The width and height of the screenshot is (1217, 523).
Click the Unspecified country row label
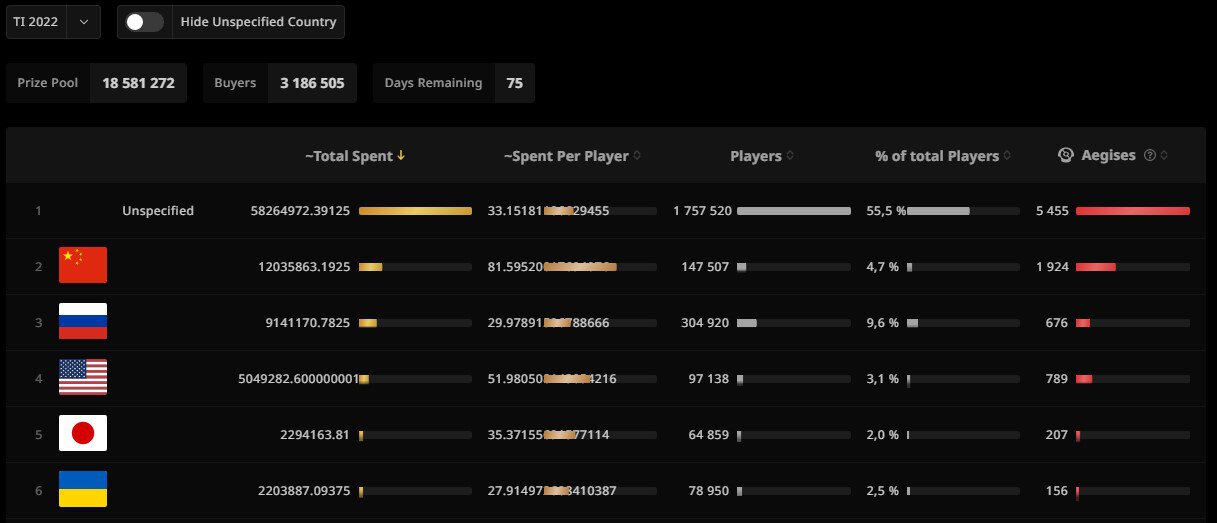click(158, 211)
